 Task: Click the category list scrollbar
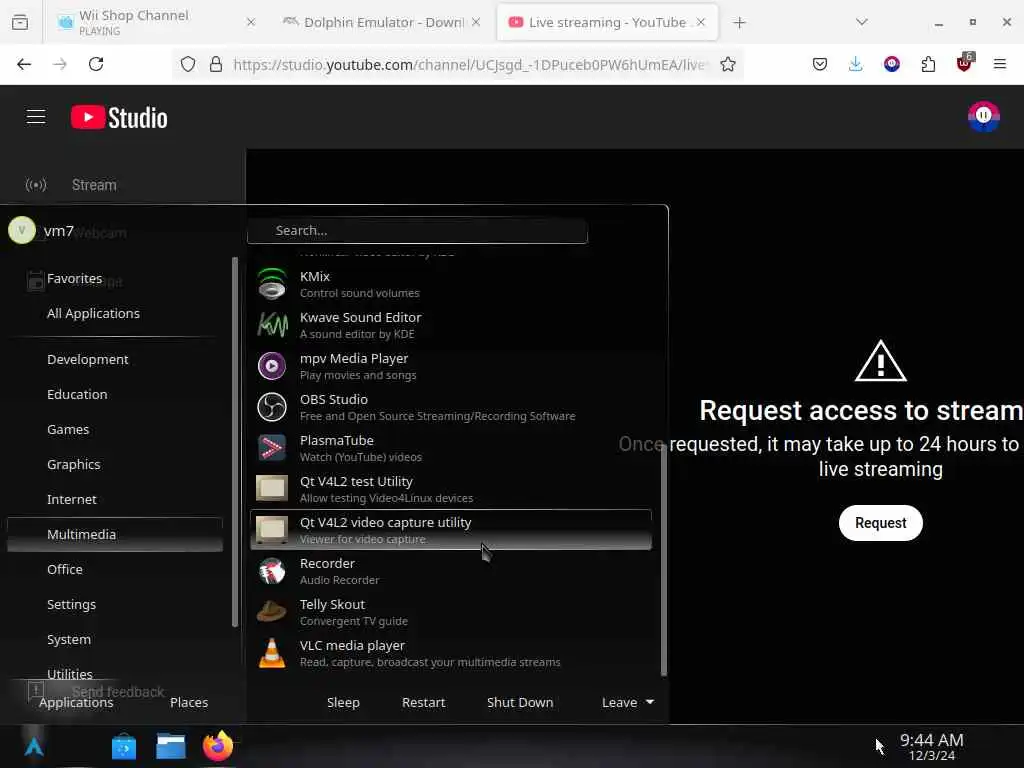click(235, 442)
